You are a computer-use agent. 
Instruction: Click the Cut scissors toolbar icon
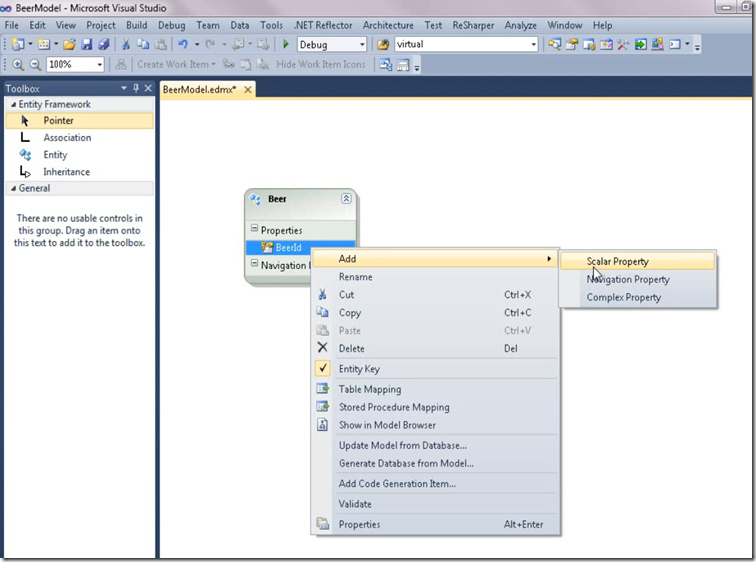click(126, 44)
